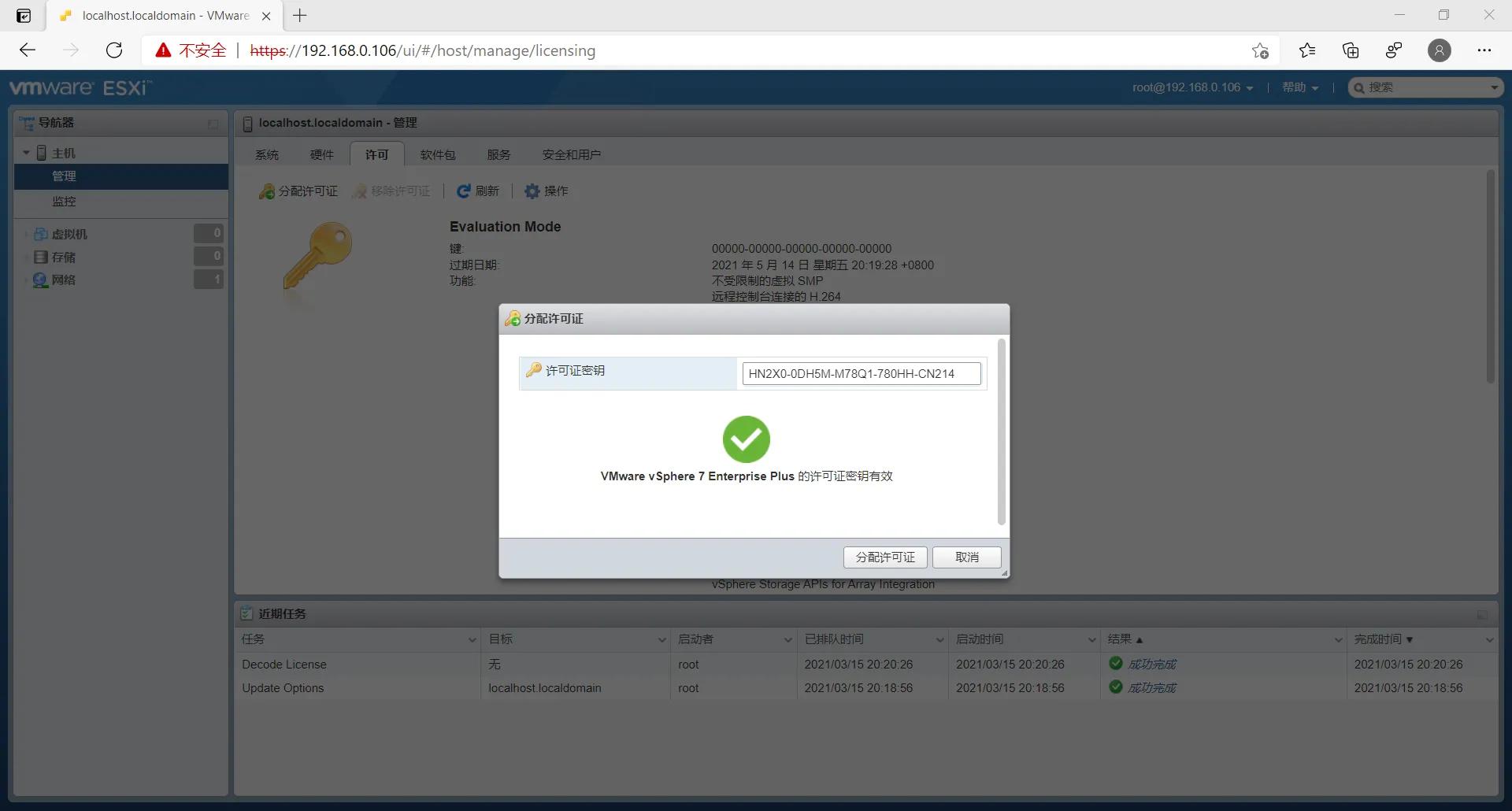Click Assign license toolbar icon 分配许可证
The height and width of the screenshot is (811, 1512).
(x=298, y=191)
